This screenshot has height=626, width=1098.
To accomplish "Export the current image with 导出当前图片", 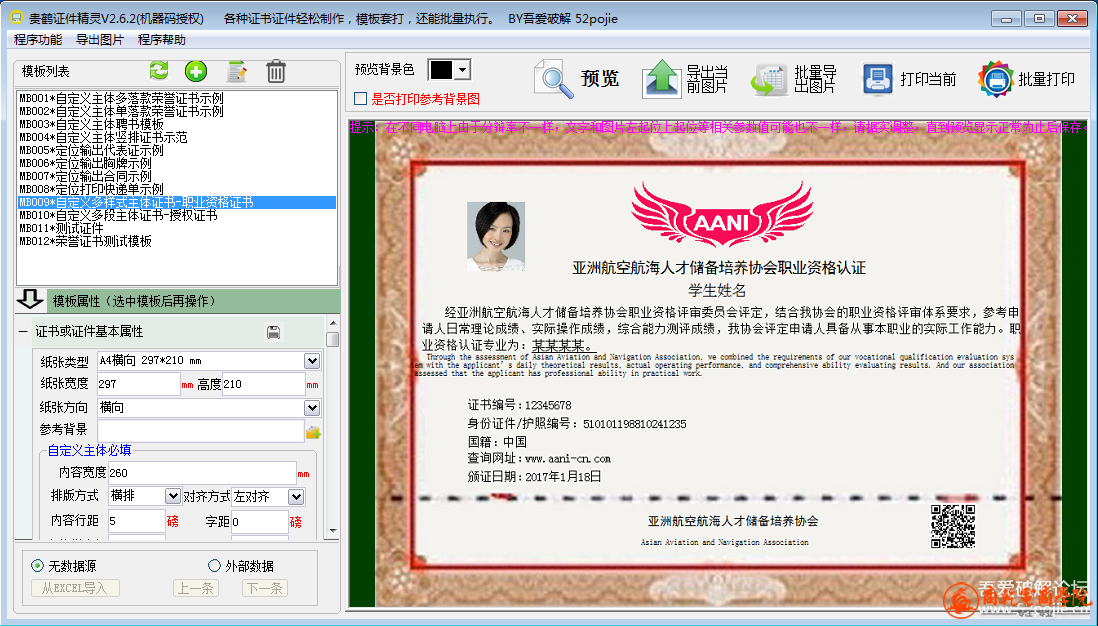I will [x=686, y=78].
